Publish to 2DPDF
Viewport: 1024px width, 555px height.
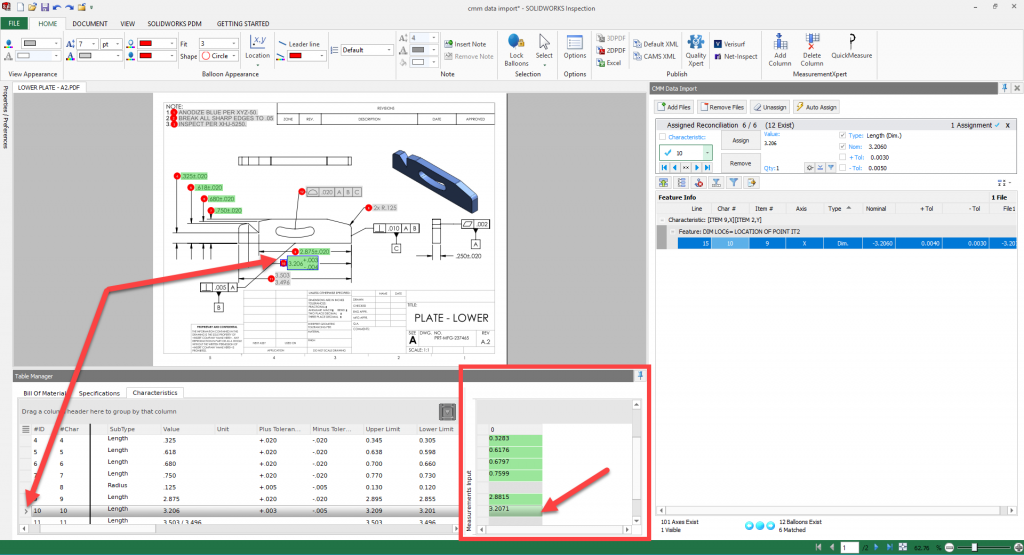pos(611,50)
